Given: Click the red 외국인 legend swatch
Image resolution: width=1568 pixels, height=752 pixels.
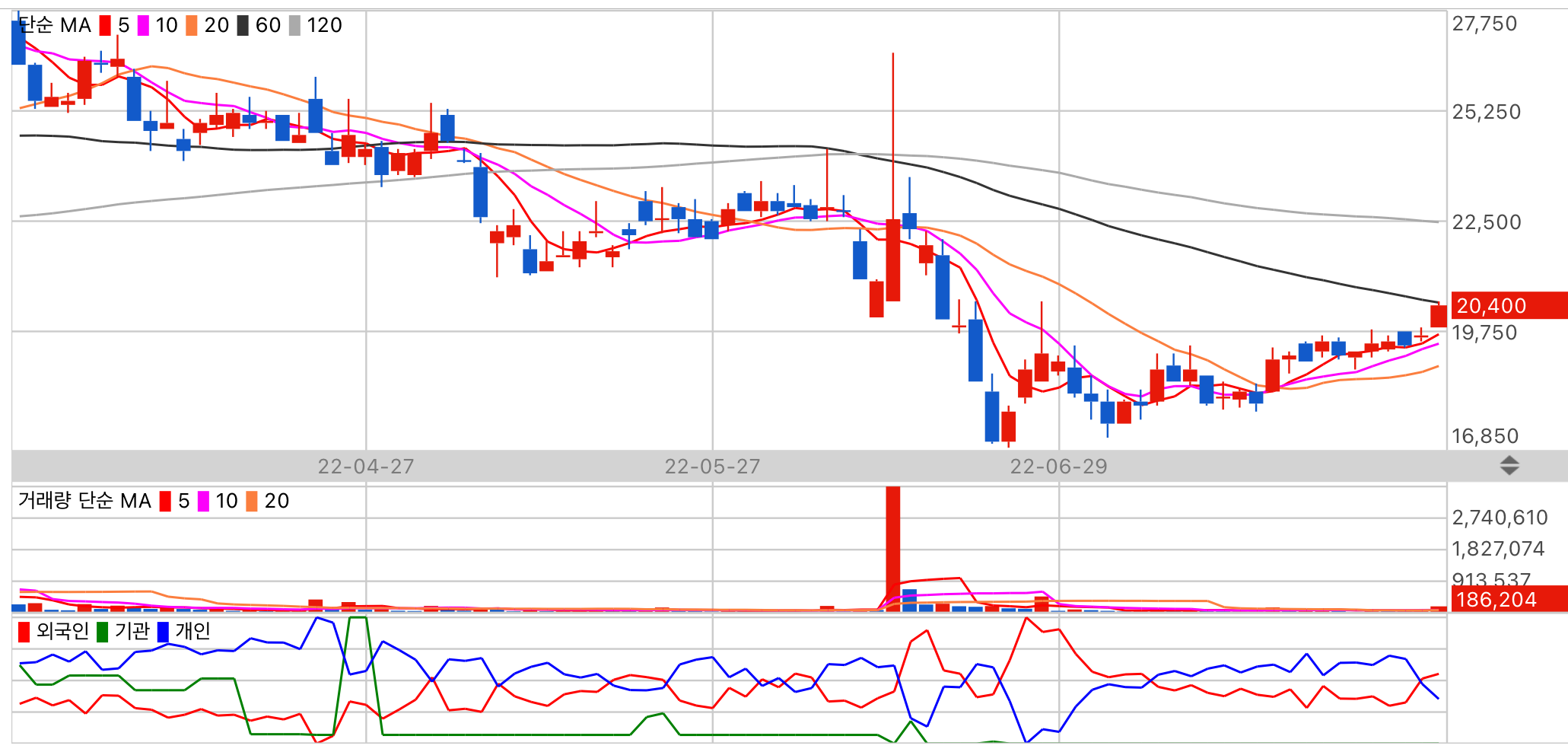Looking at the screenshot, I should click(x=24, y=632).
